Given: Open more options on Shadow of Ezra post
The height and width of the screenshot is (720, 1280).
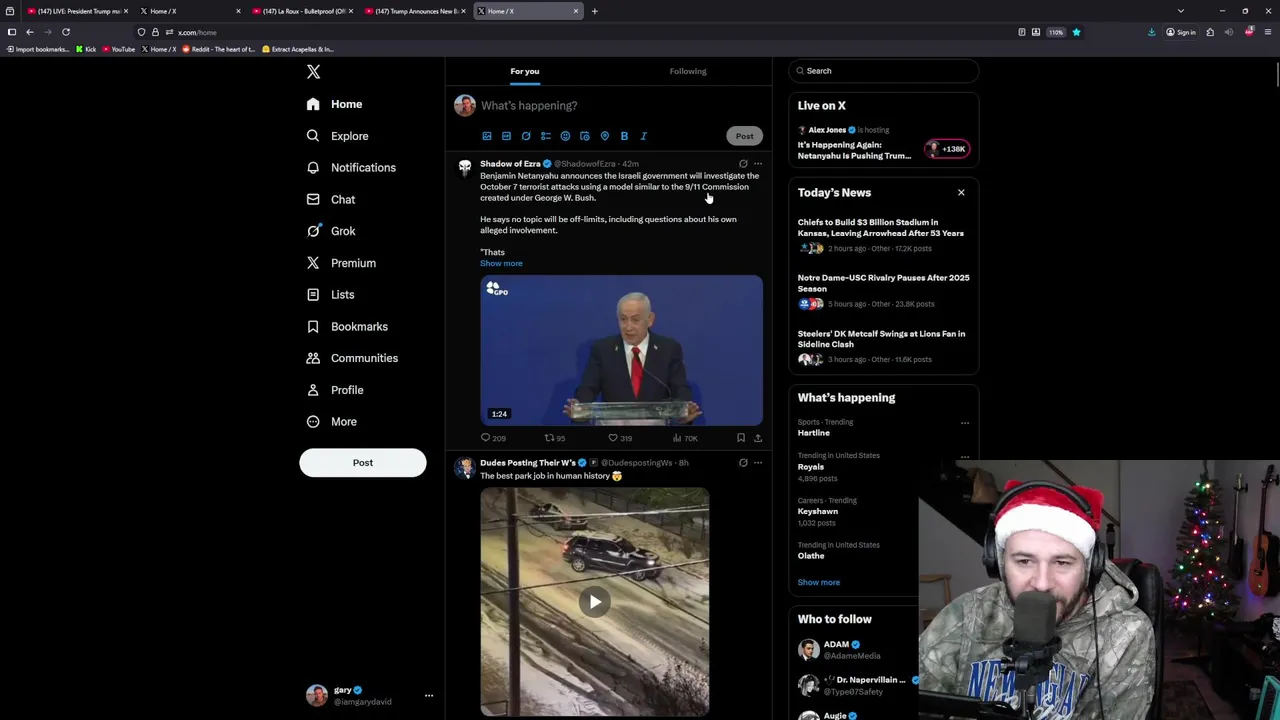Looking at the screenshot, I should tap(758, 164).
